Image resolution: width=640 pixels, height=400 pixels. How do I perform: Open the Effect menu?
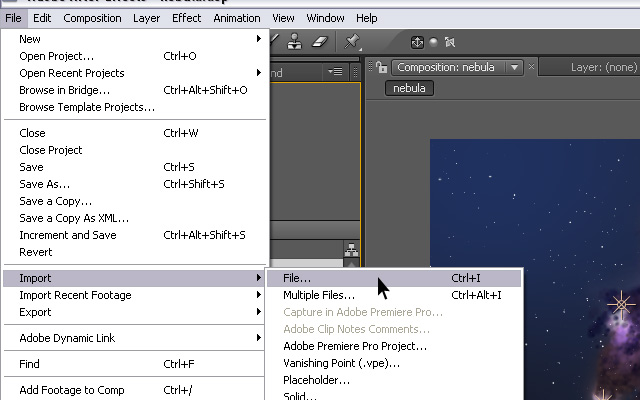187,18
